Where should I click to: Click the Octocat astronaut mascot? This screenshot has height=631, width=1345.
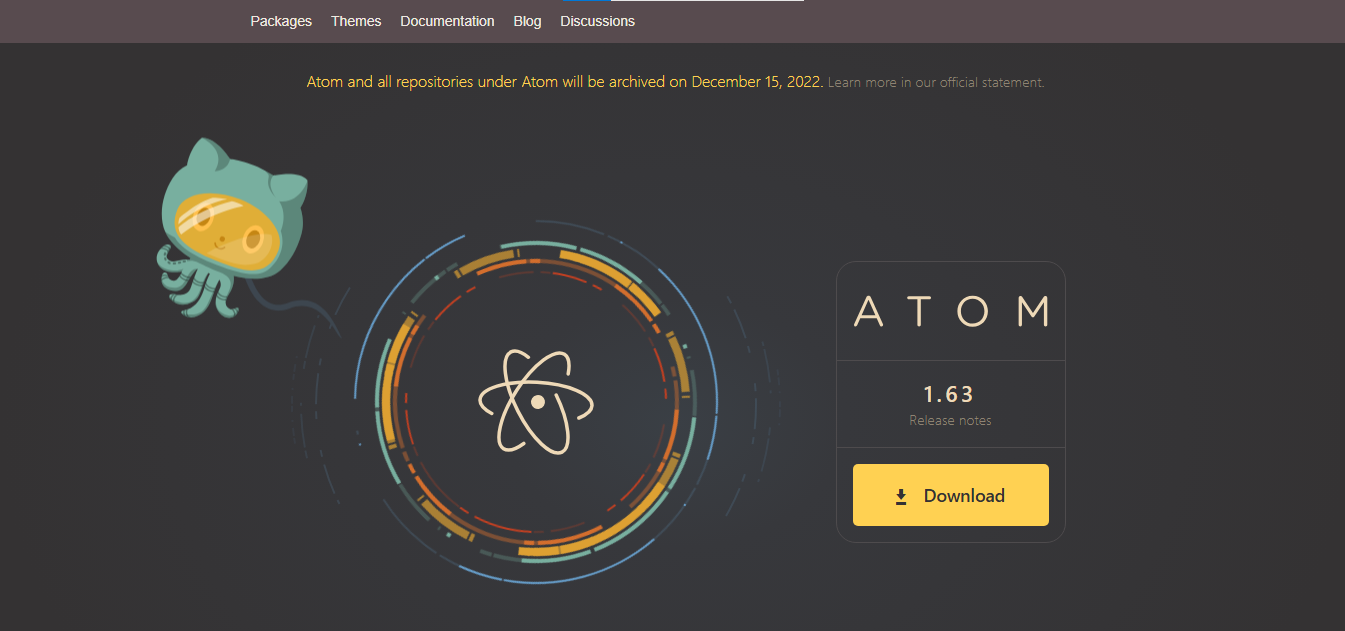pos(232,228)
